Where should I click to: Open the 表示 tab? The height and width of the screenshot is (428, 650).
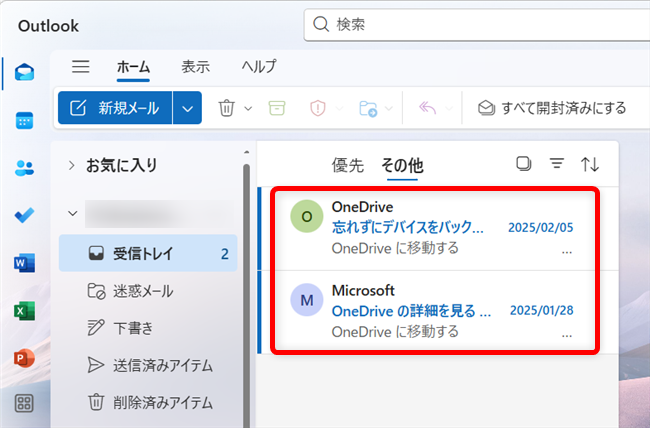(x=195, y=67)
